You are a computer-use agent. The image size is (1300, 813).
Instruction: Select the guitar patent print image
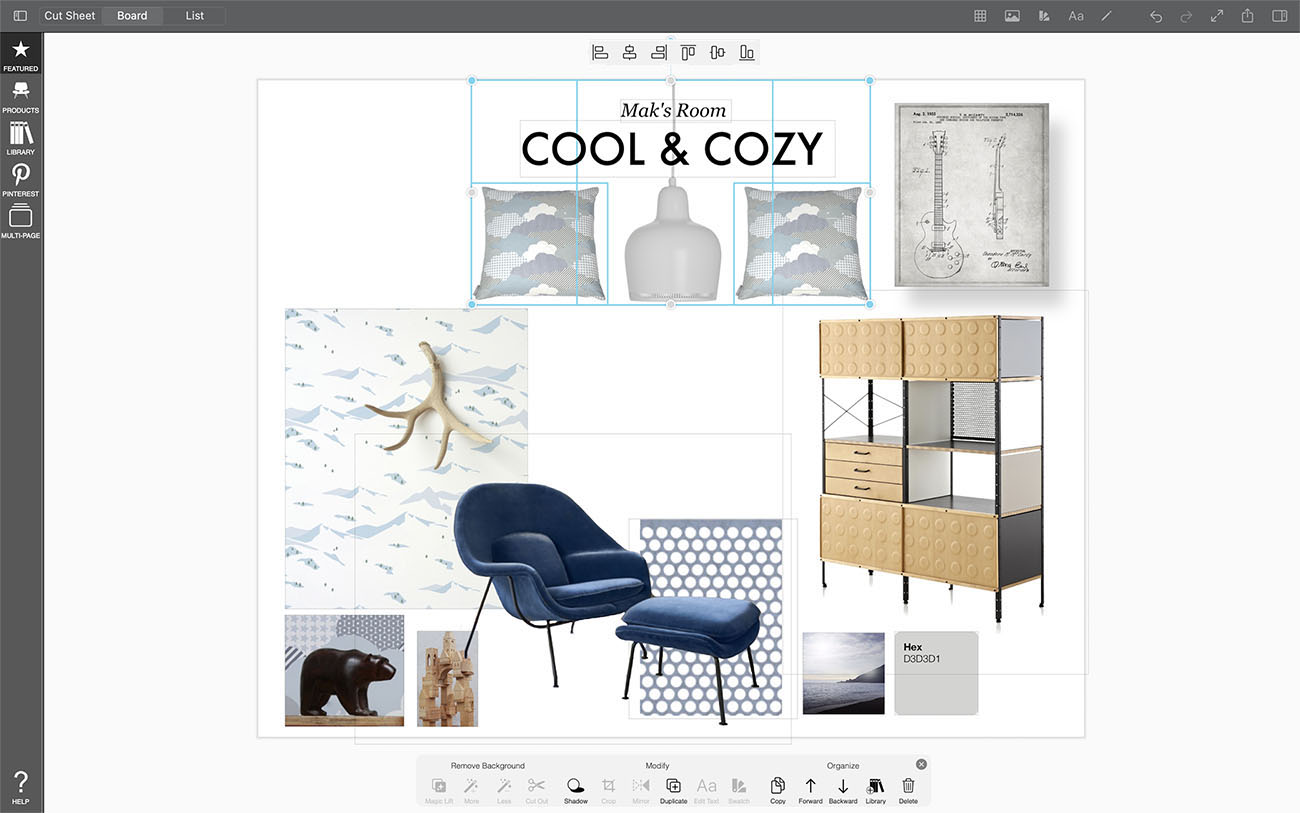tap(971, 194)
